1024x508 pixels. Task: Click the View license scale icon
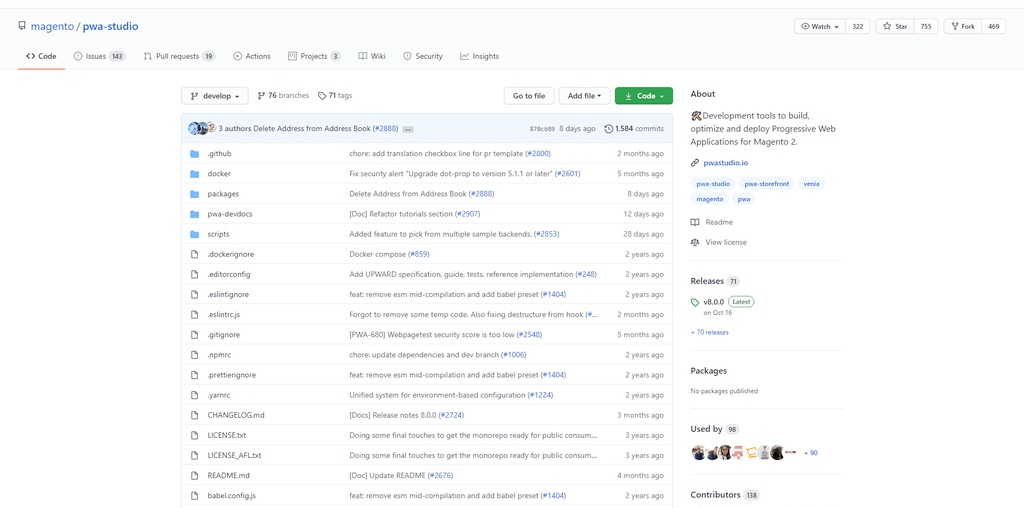pos(695,242)
